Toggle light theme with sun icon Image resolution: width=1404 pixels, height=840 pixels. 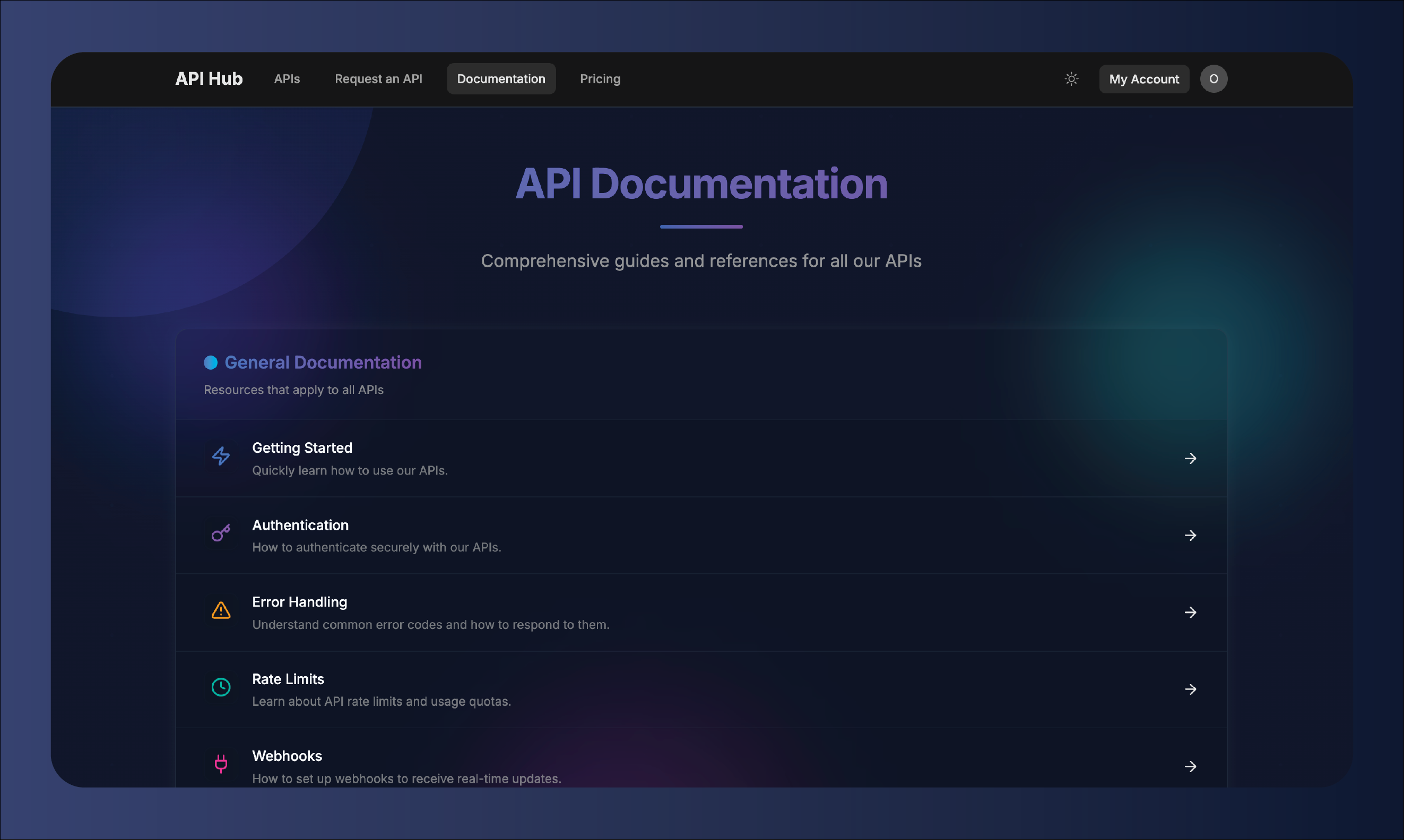pyautogui.click(x=1071, y=79)
